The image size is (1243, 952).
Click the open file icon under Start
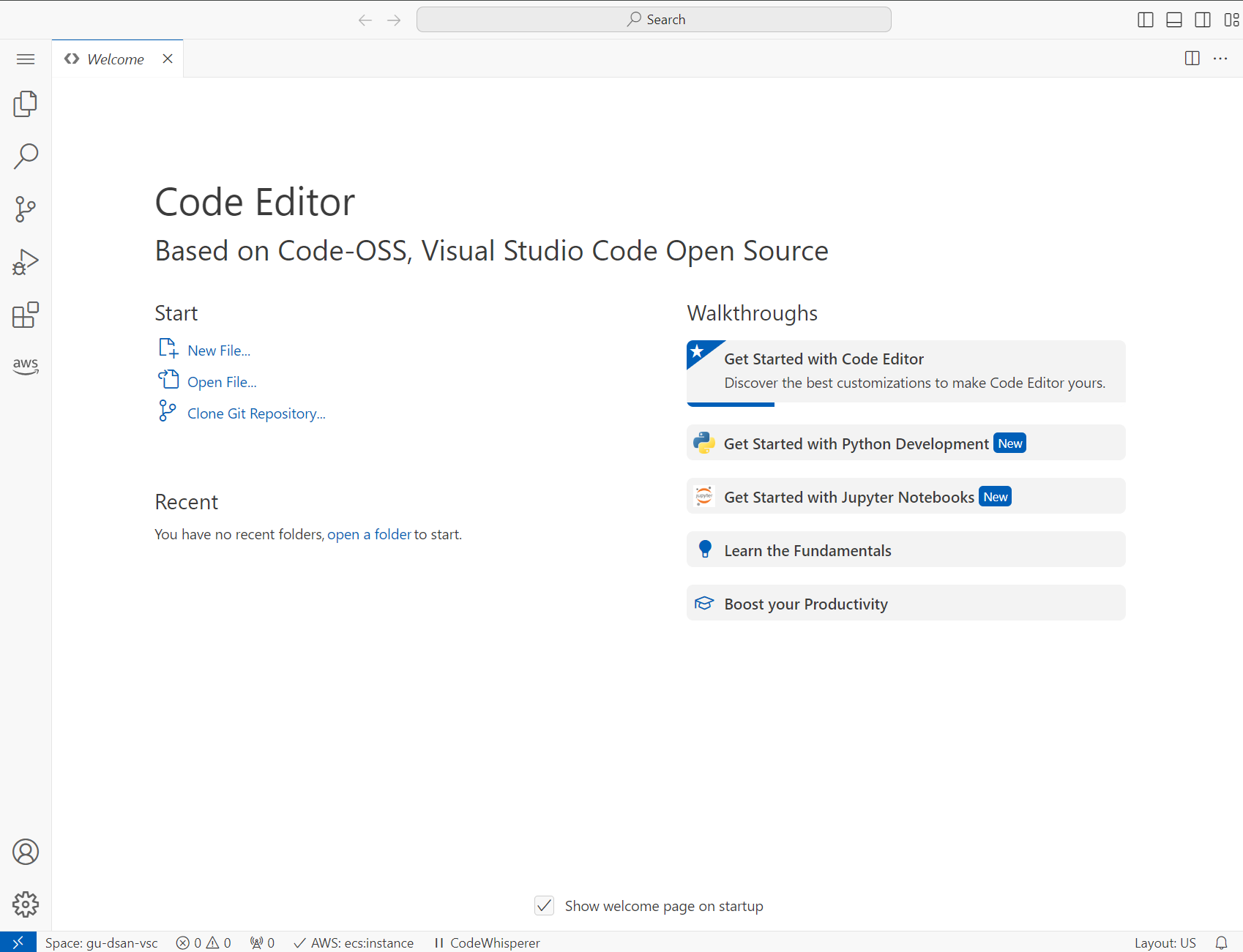point(168,379)
